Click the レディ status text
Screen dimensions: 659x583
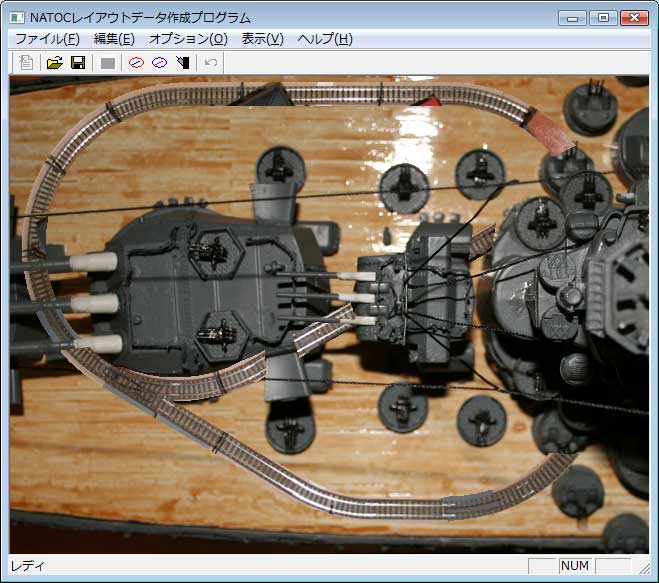pyautogui.click(x=27, y=566)
